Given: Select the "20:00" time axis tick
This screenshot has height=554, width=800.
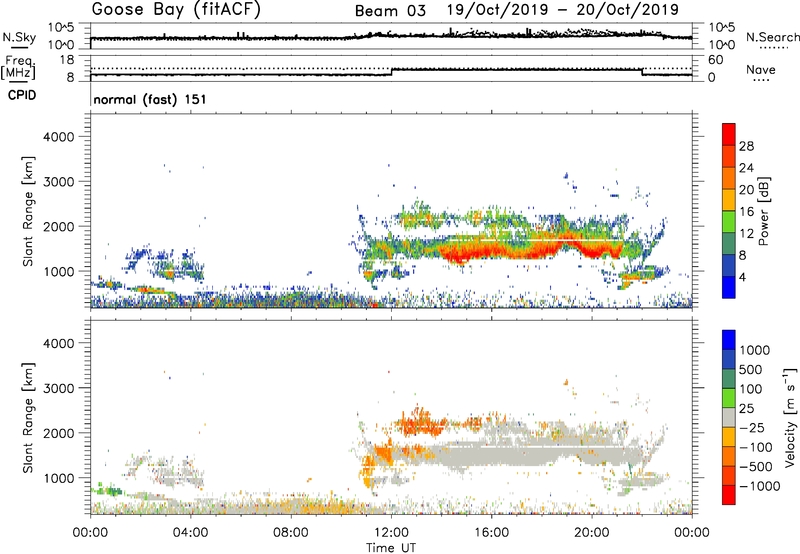Looking at the screenshot, I should tap(592, 533).
